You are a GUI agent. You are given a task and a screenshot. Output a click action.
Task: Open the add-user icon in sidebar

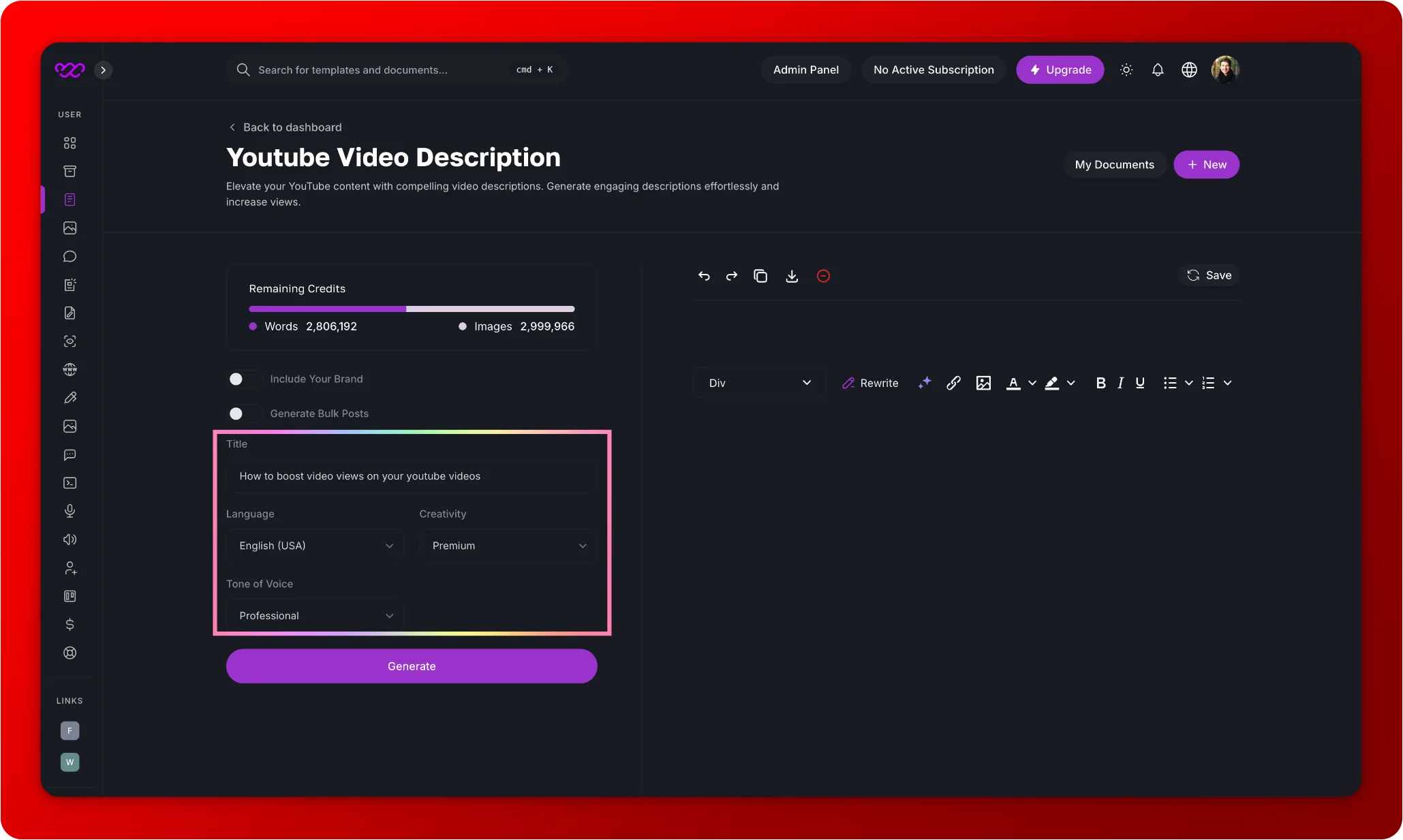(70, 567)
